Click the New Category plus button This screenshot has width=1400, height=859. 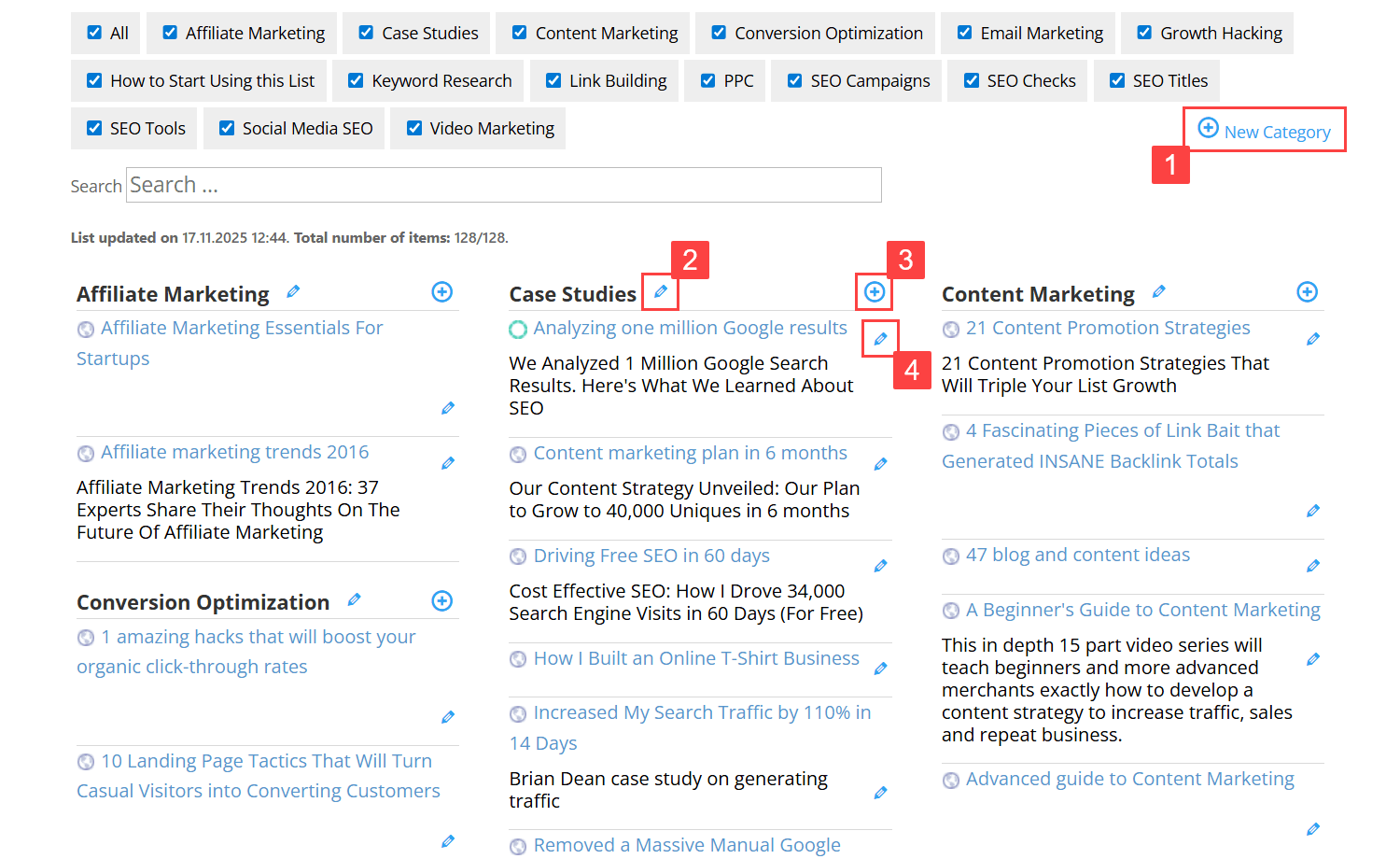click(1208, 129)
